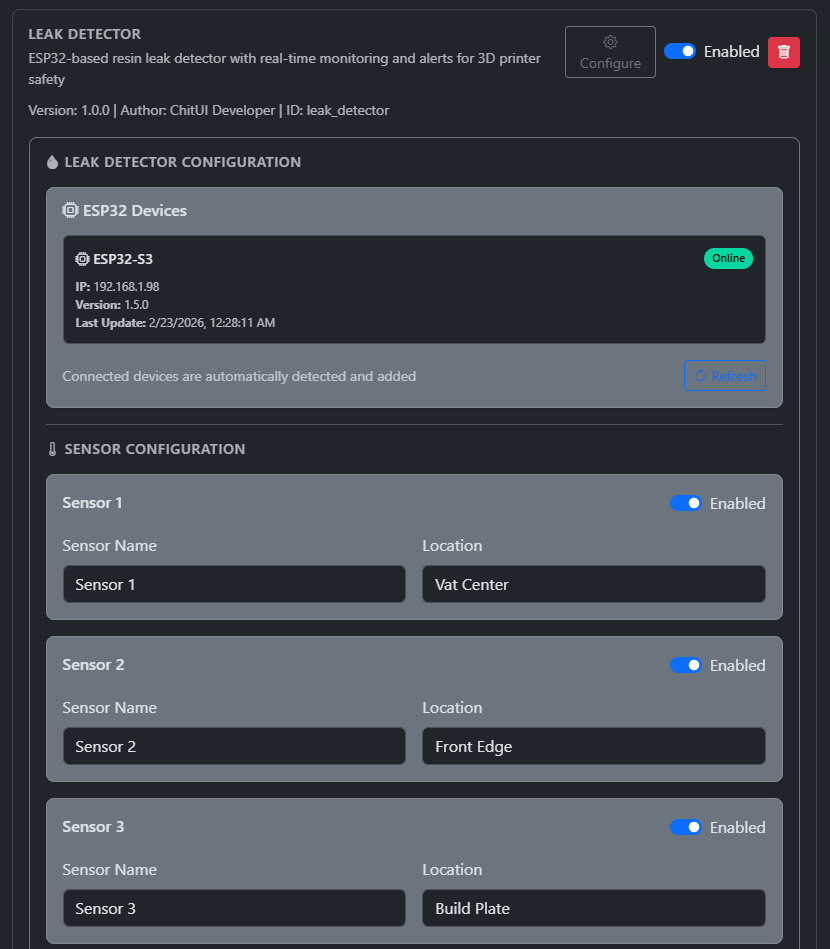
Task: Select the Front Edge location field
Action: (593, 746)
